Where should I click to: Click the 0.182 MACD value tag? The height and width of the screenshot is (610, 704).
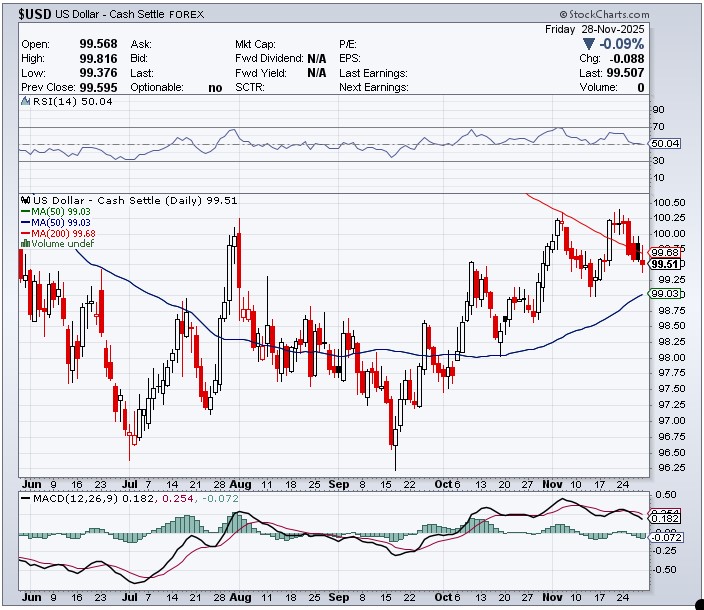click(x=665, y=519)
